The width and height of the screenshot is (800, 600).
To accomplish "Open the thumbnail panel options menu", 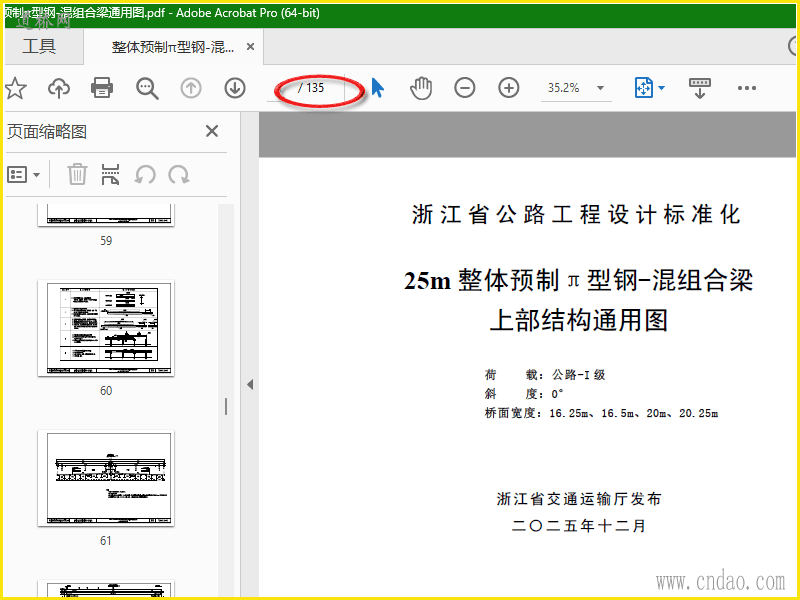I will coord(23,175).
